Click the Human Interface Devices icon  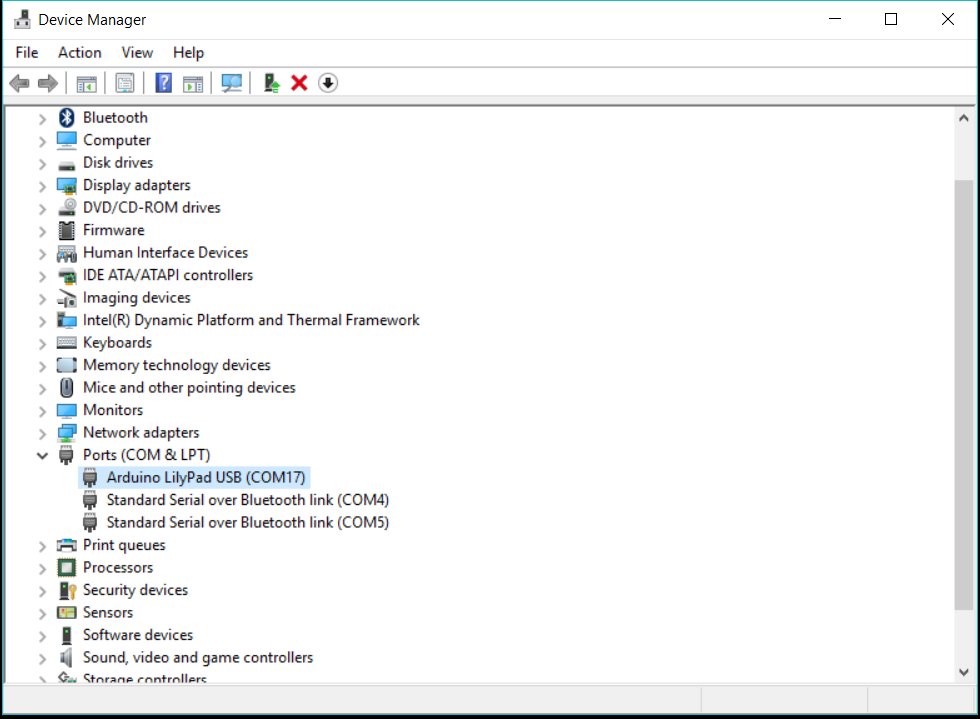pyautogui.click(x=67, y=253)
